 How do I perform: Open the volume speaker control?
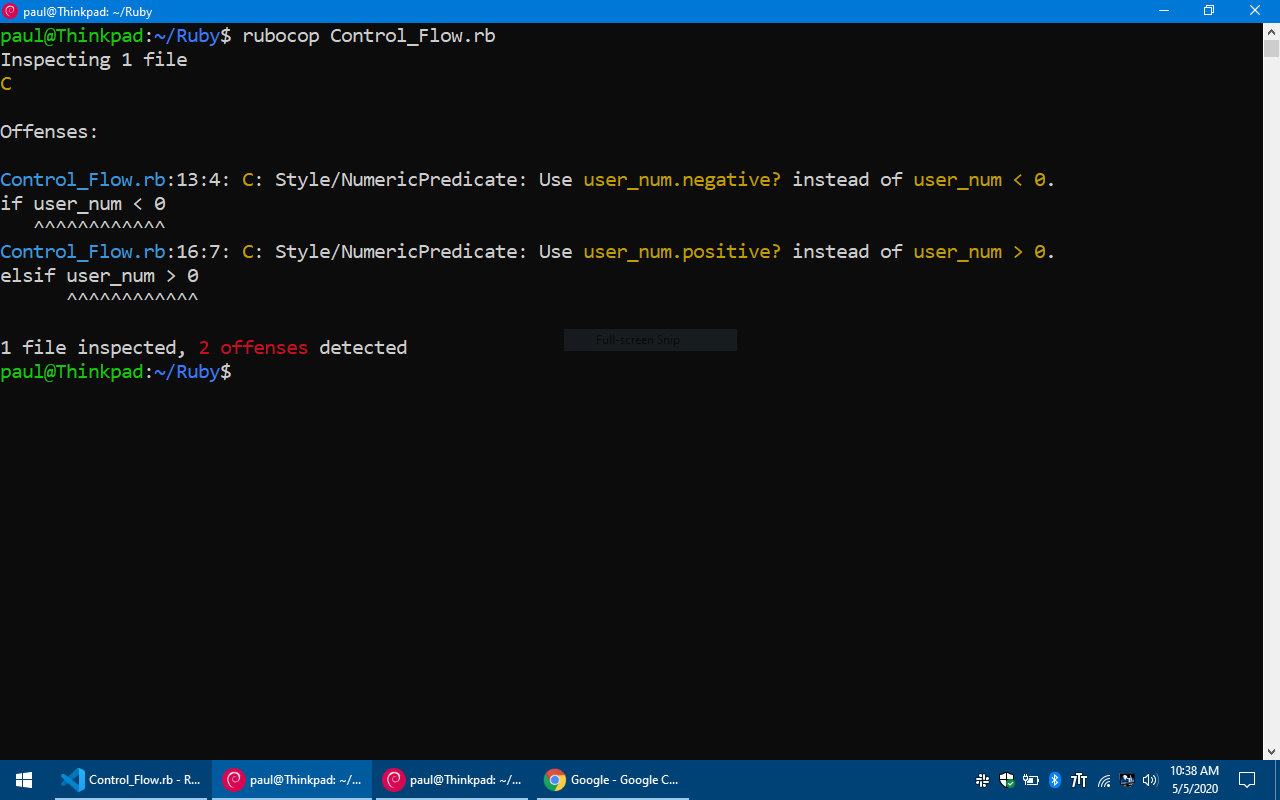click(1150, 780)
